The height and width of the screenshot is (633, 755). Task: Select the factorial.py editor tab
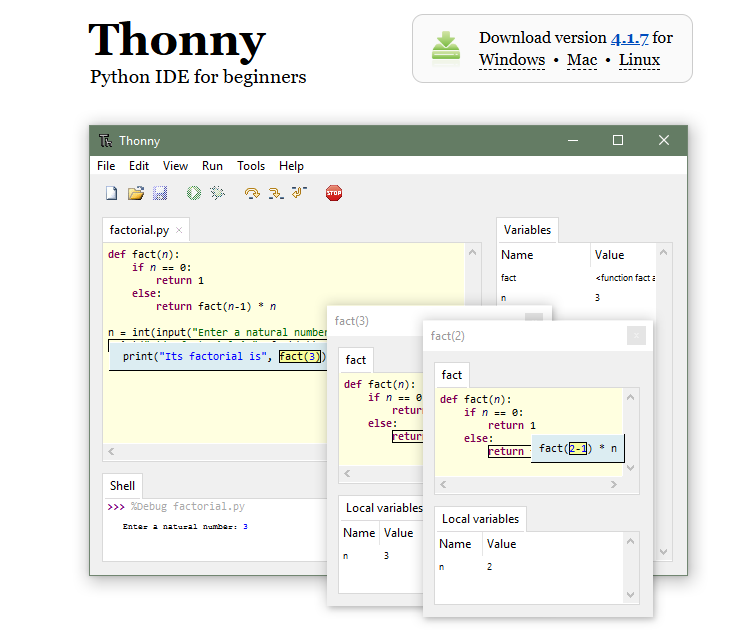click(139, 230)
